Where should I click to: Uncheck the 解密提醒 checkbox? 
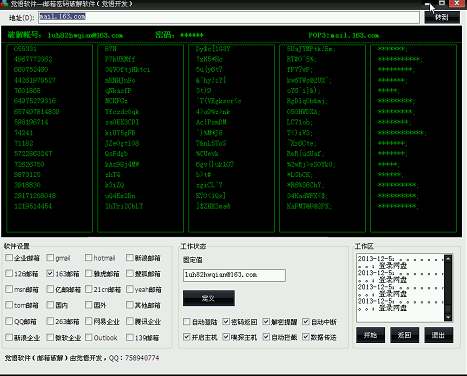click(x=266, y=321)
